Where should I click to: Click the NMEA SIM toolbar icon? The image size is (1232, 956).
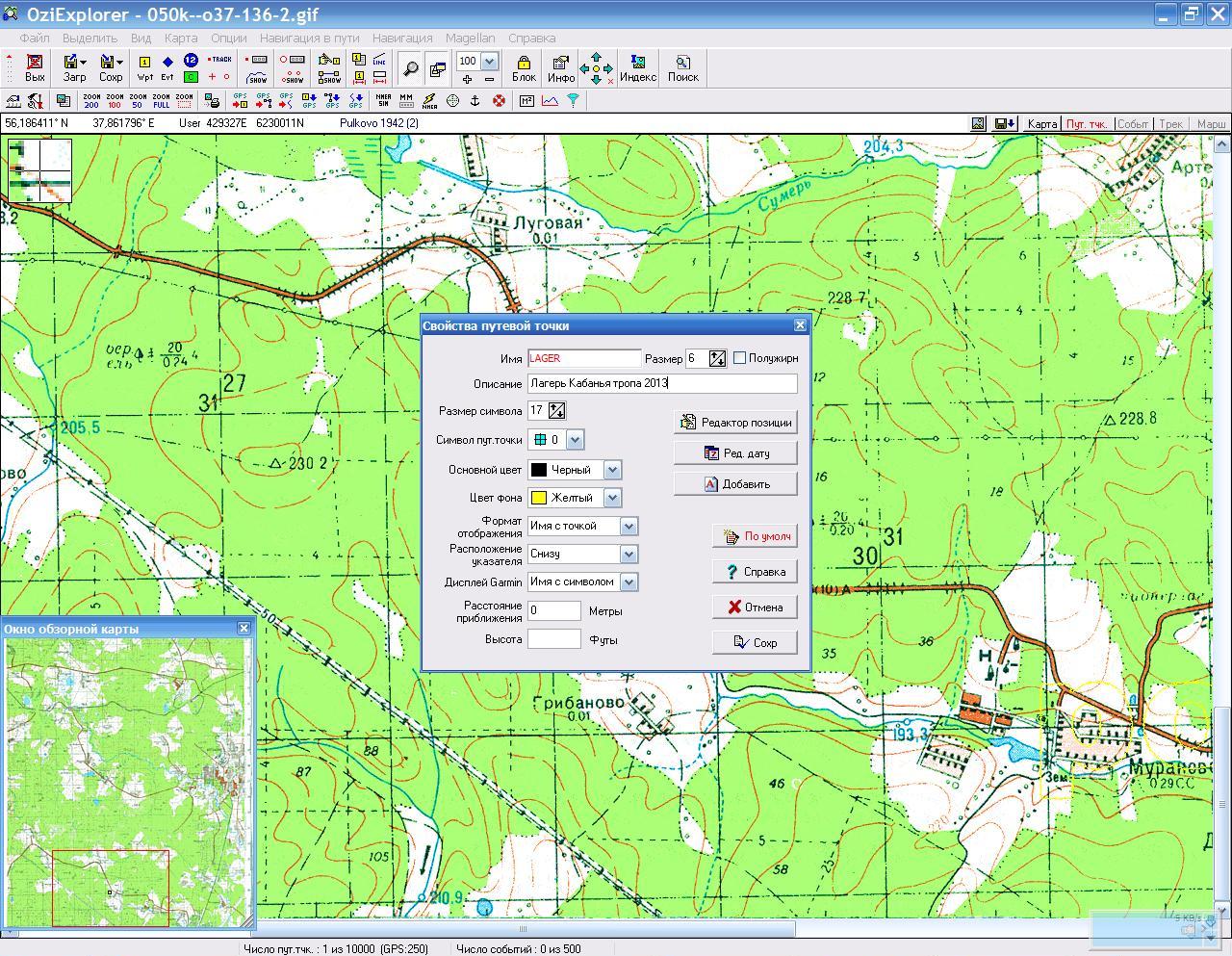(383, 100)
